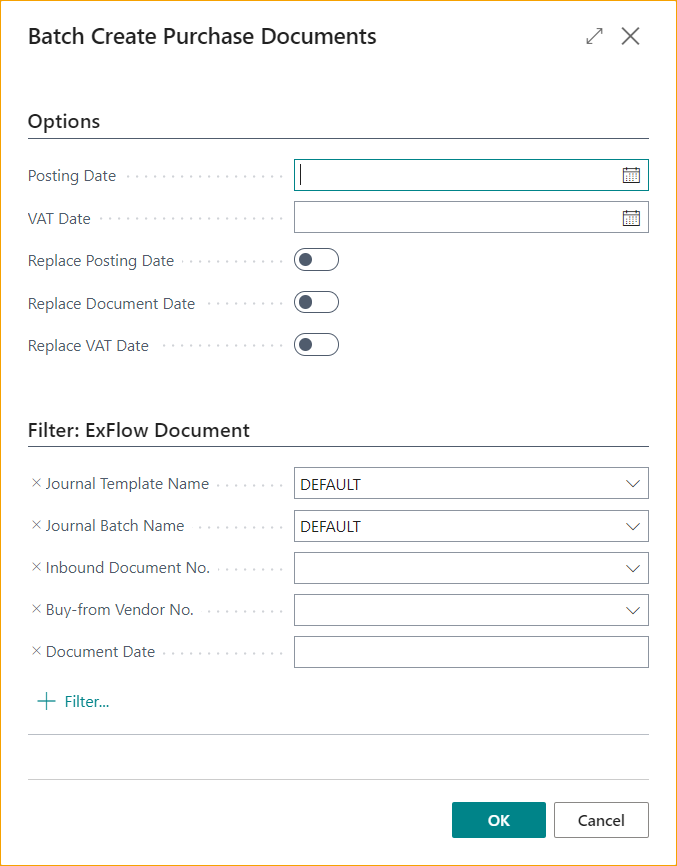Open the Journal Batch Name dropdown
This screenshot has width=677, height=866.
point(633,526)
